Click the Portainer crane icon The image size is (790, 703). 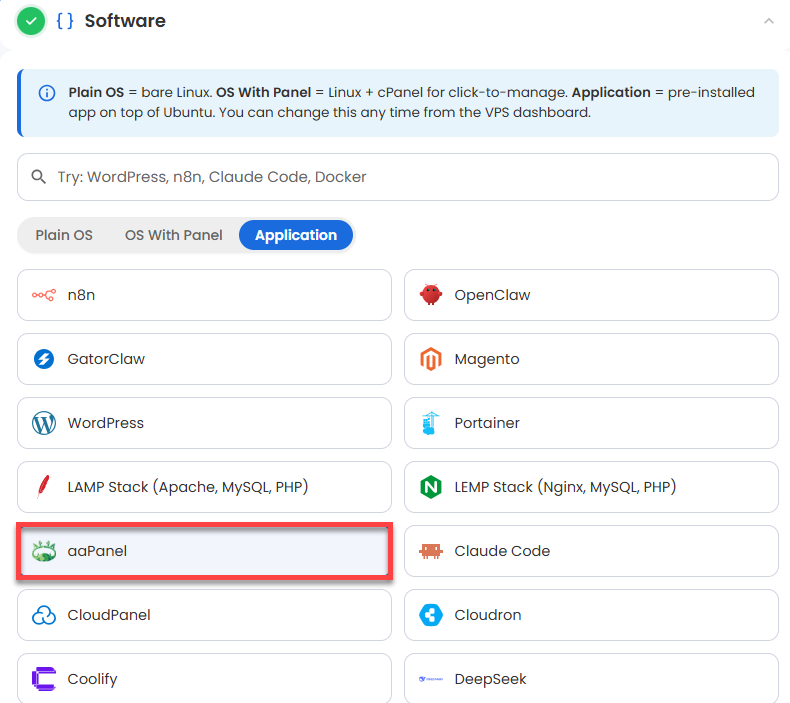430,423
